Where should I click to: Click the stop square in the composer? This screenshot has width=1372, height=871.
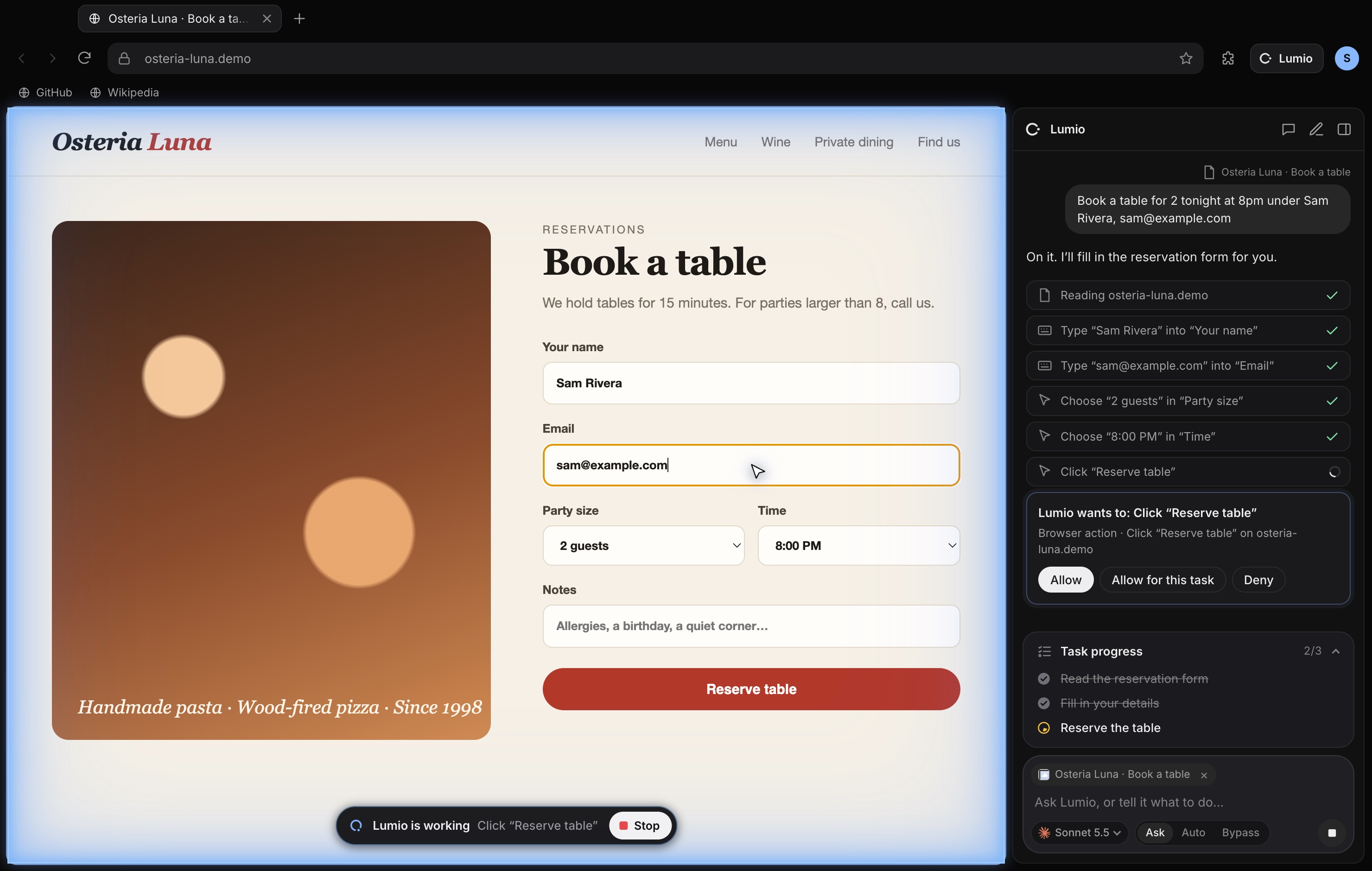1332,832
